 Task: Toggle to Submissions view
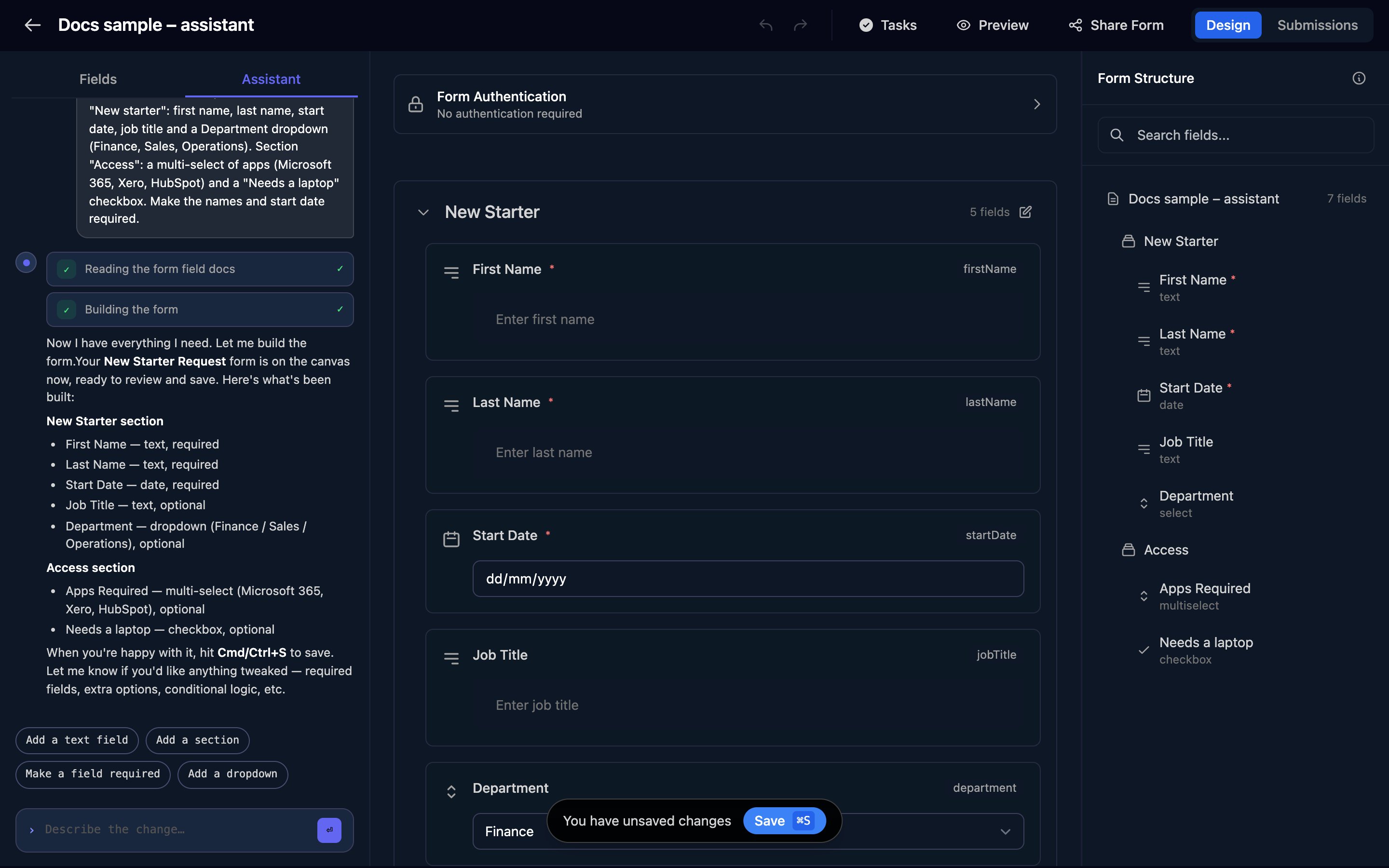click(1317, 25)
